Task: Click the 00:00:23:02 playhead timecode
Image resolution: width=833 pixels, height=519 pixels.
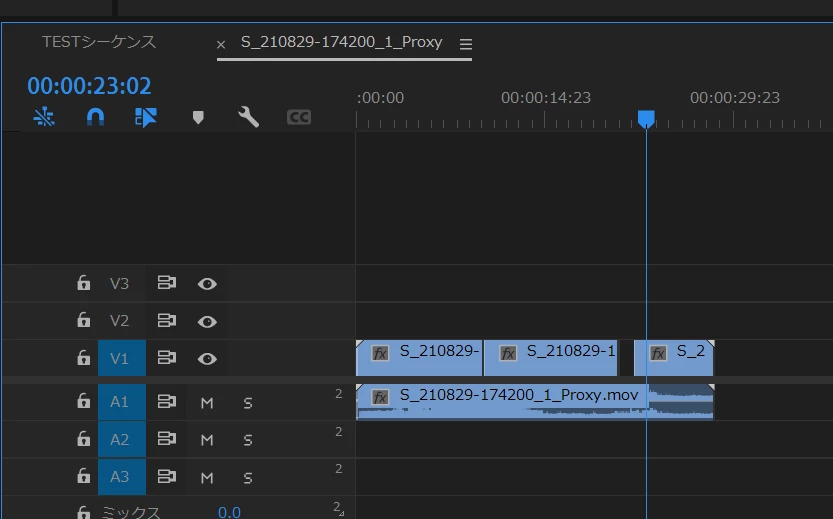Action: pyautogui.click(x=89, y=86)
